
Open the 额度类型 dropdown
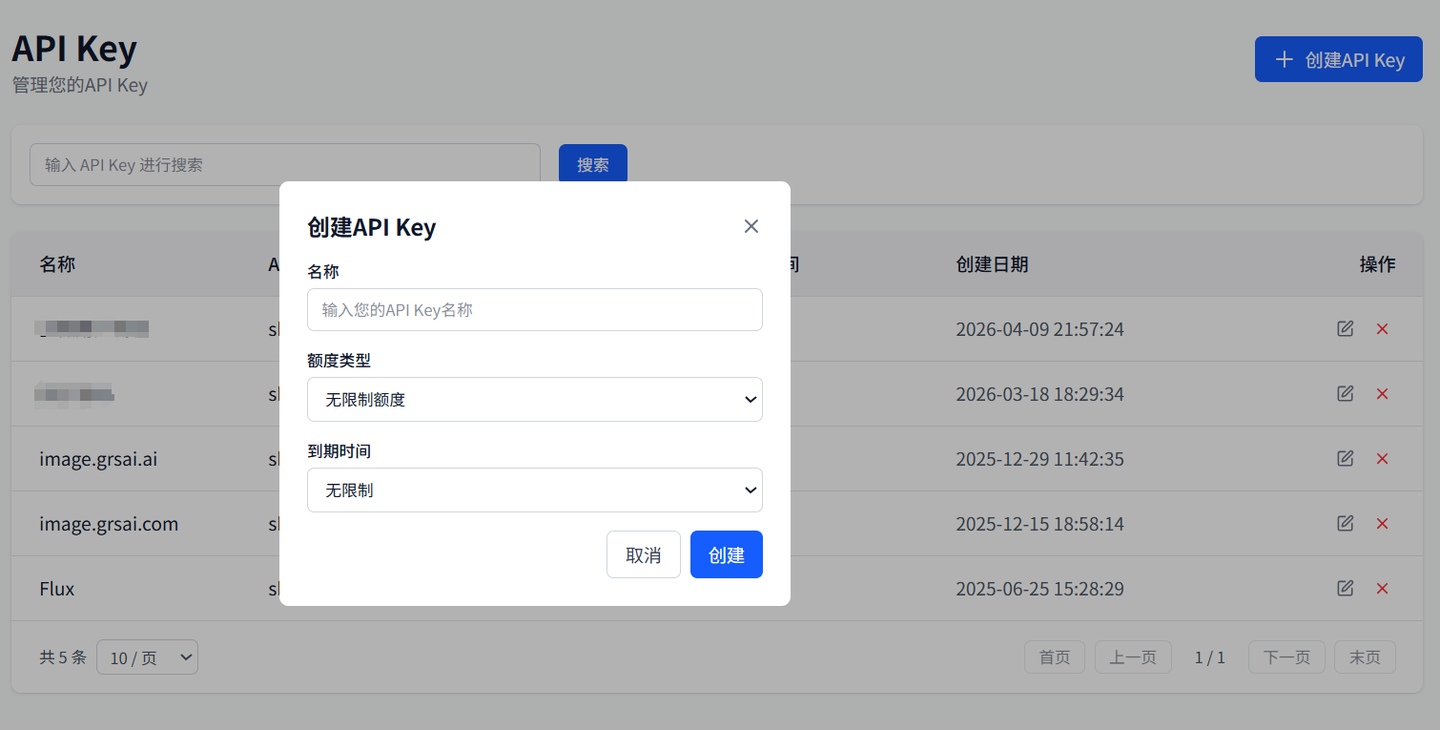click(534, 399)
